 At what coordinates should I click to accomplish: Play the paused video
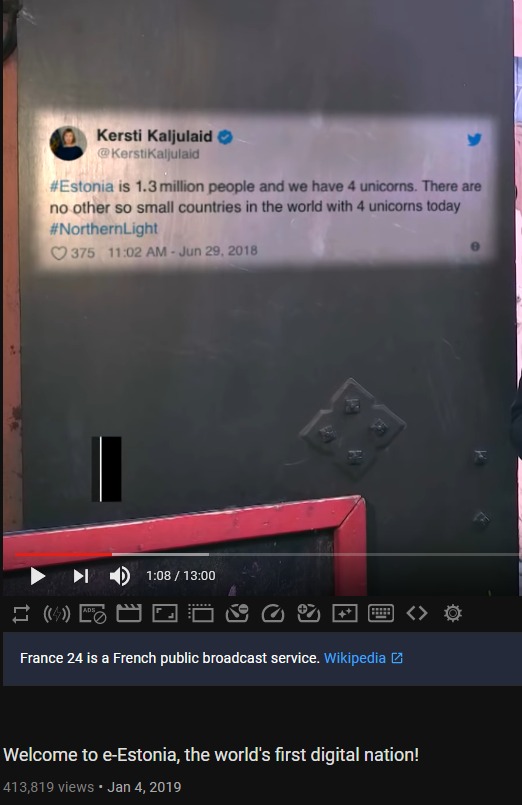point(37,576)
